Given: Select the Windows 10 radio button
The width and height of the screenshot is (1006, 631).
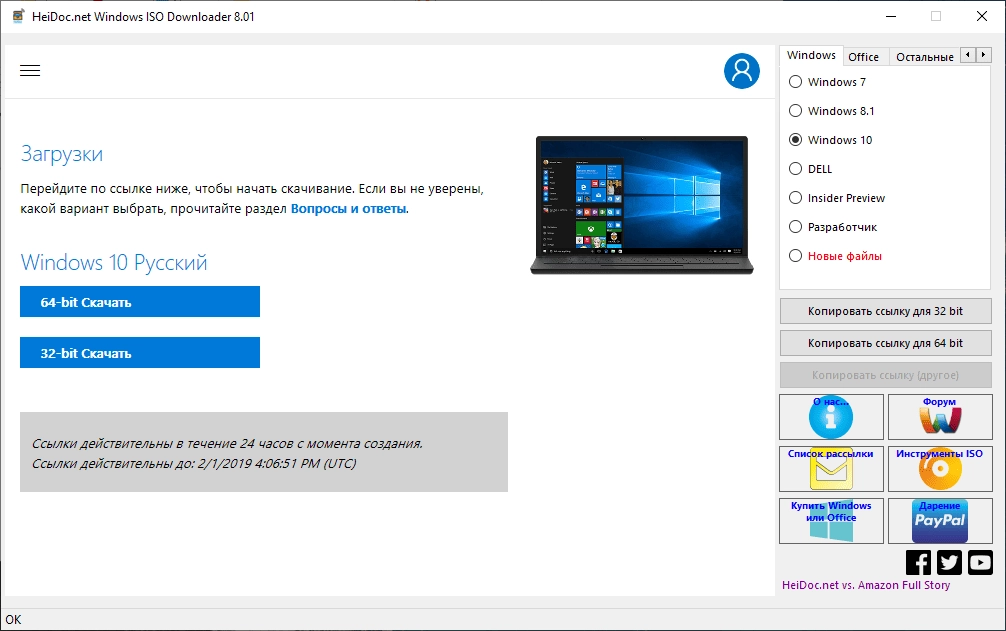Looking at the screenshot, I should point(796,139).
